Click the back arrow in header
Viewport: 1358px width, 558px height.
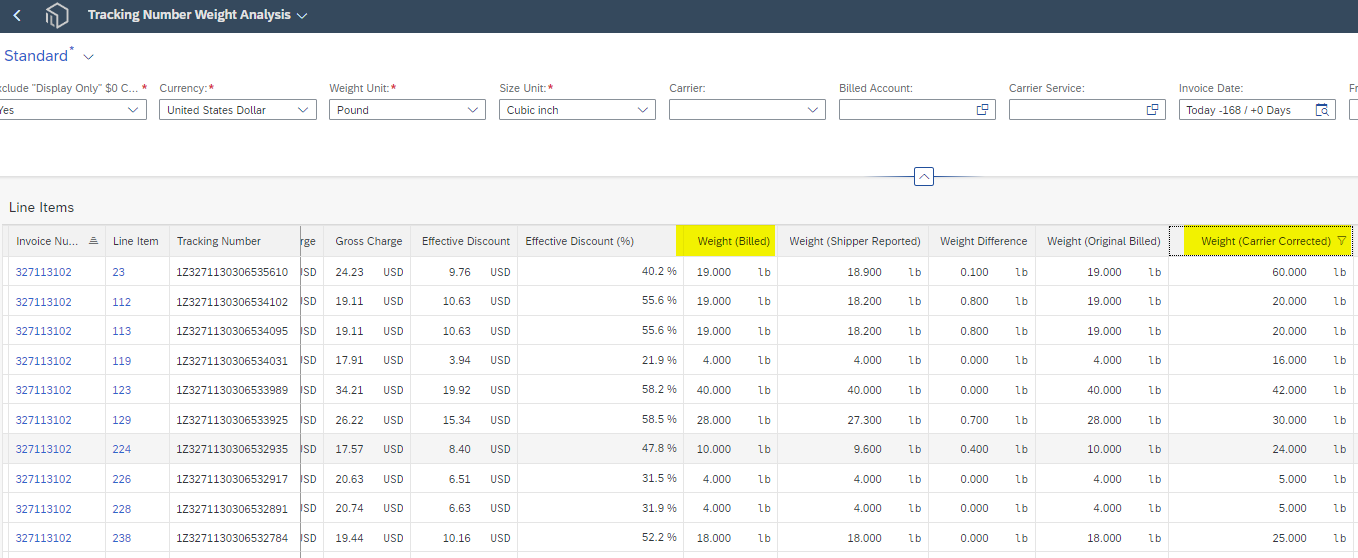[x=17, y=15]
